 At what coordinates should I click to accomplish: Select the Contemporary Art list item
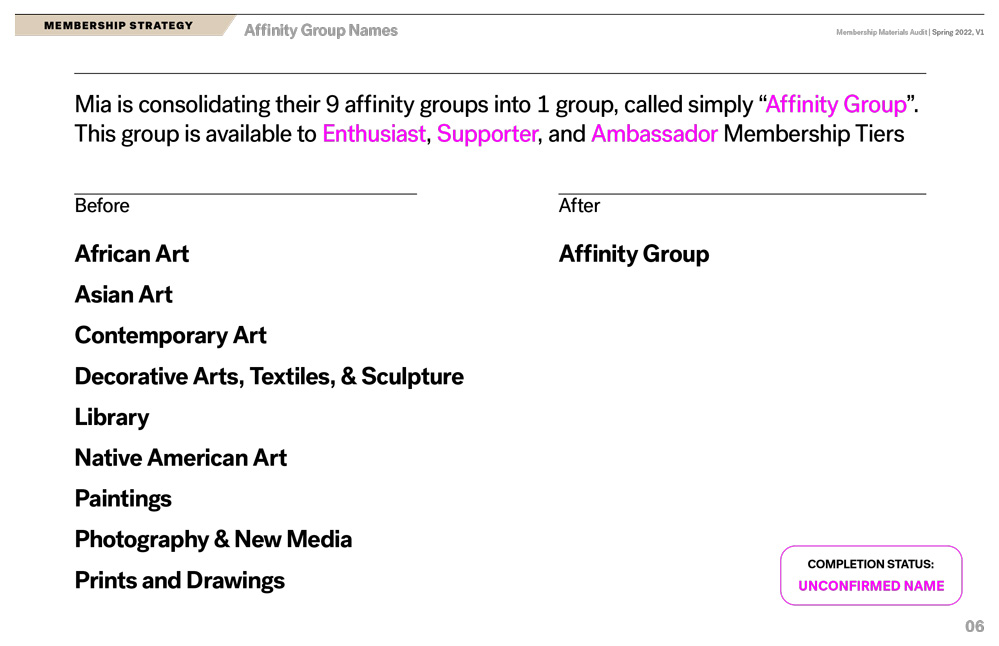[x=170, y=336]
